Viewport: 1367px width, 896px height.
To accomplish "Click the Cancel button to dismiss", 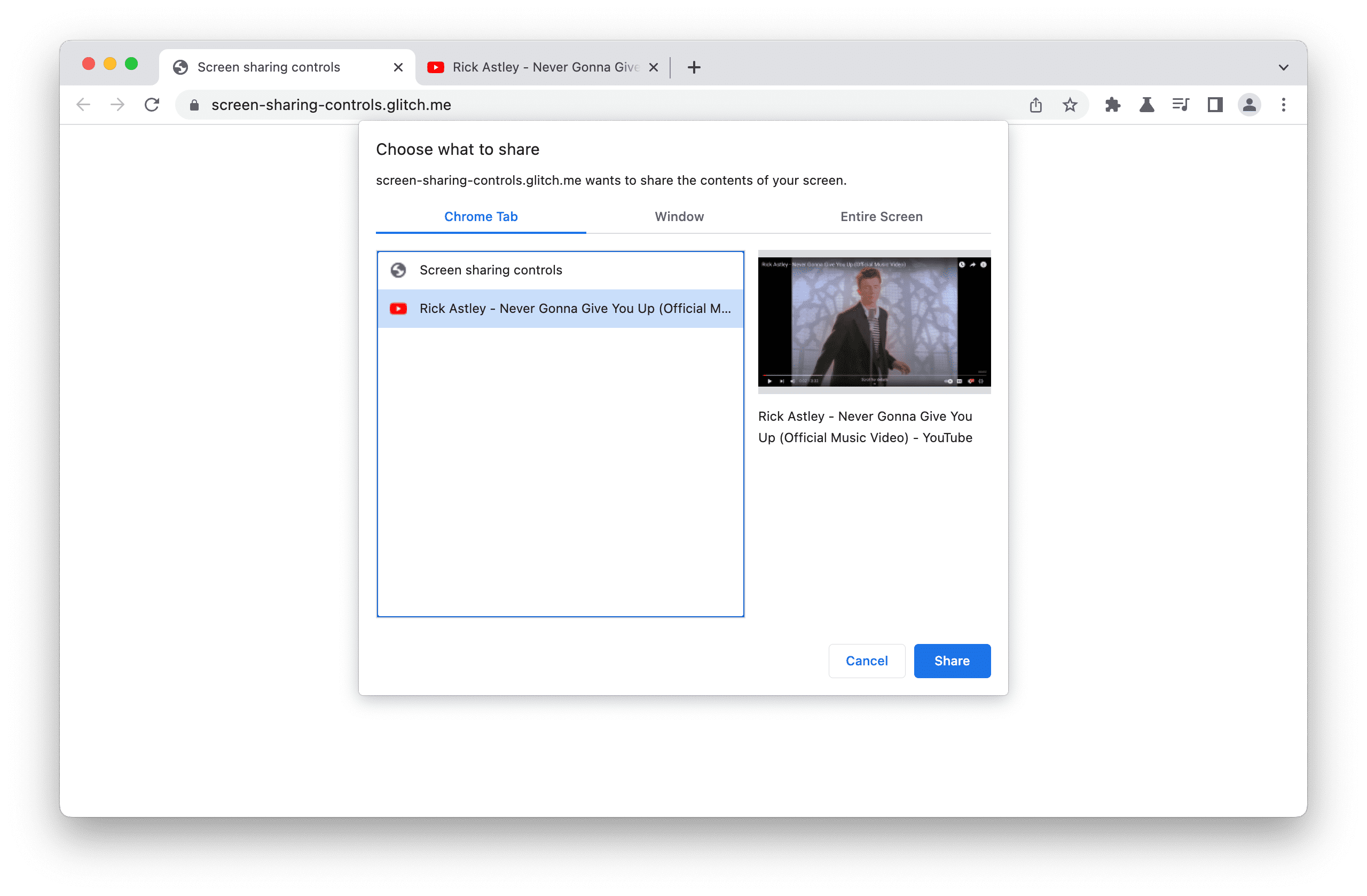I will (866, 660).
